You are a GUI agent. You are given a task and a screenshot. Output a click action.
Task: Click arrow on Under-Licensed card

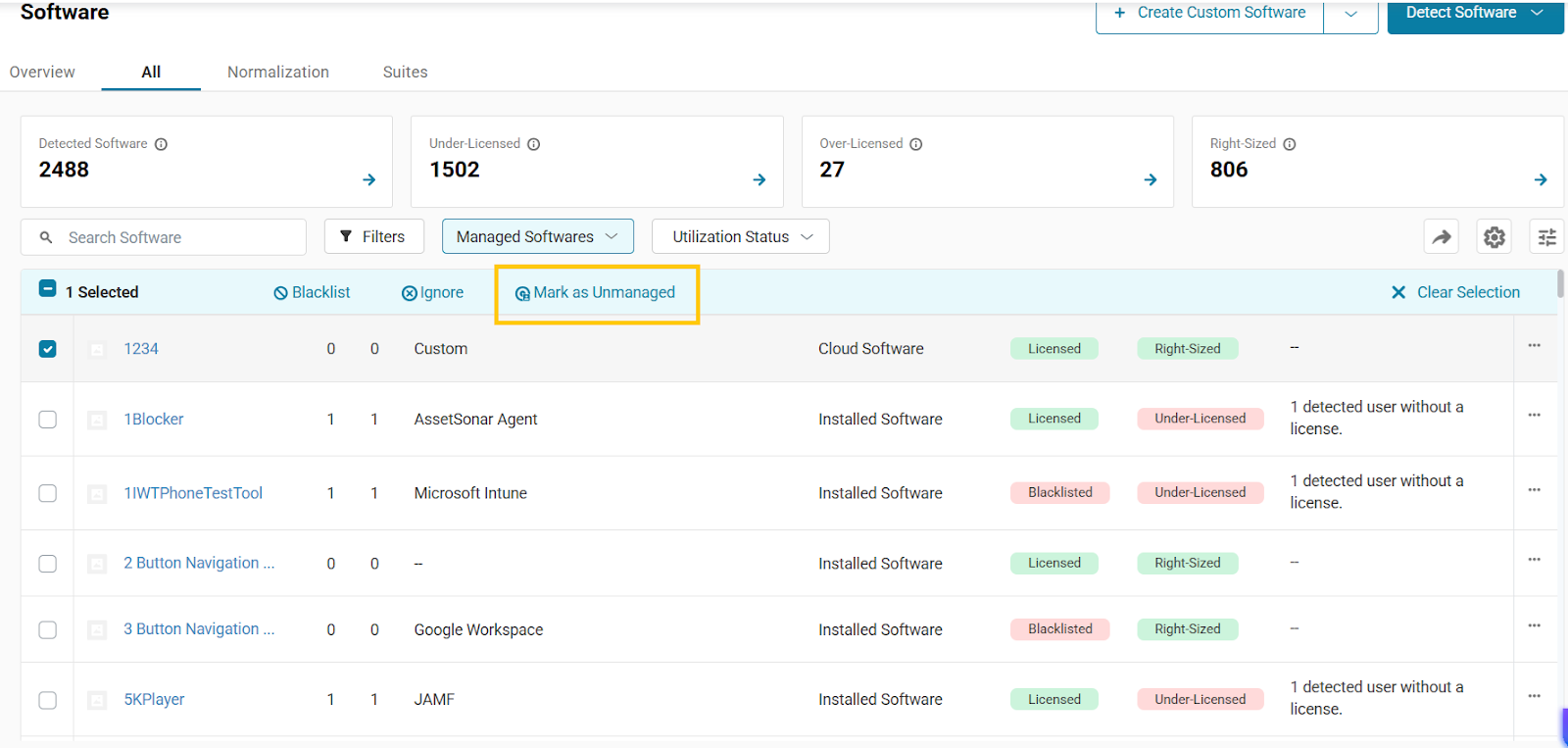[759, 179]
